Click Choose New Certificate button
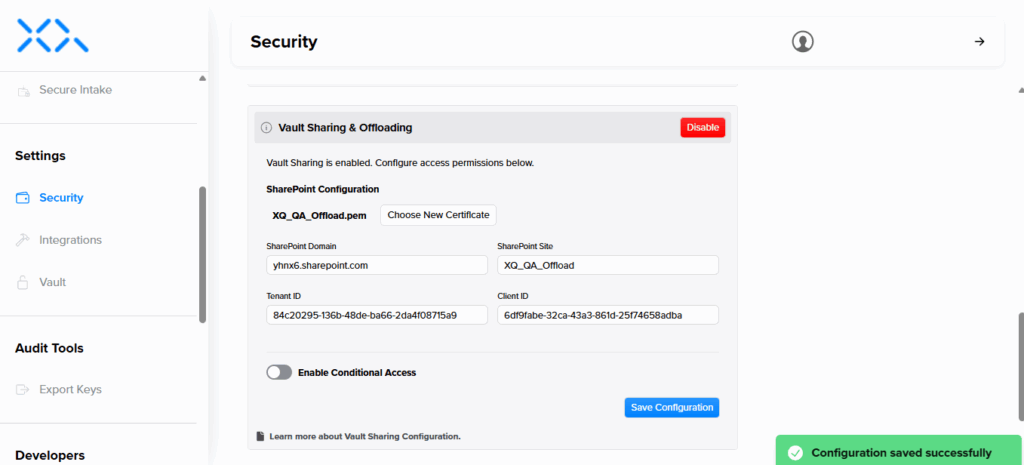 [438, 215]
